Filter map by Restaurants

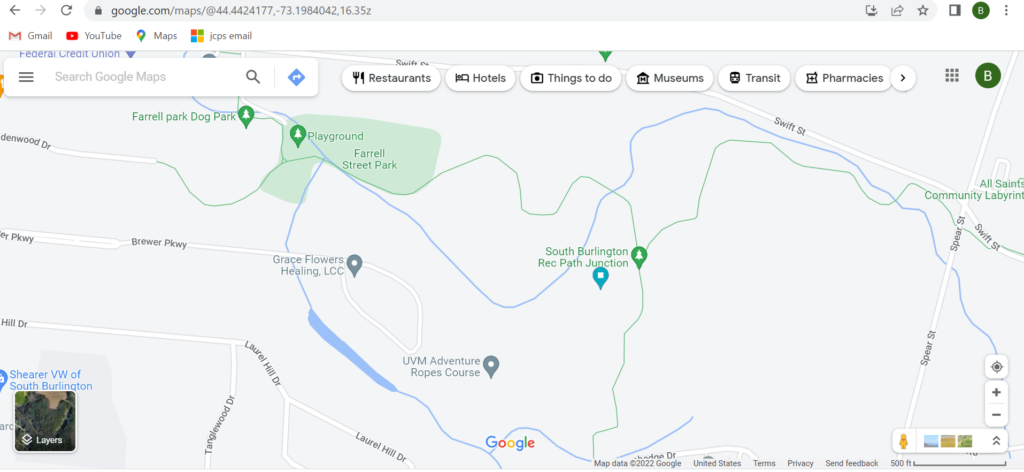[391, 78]
